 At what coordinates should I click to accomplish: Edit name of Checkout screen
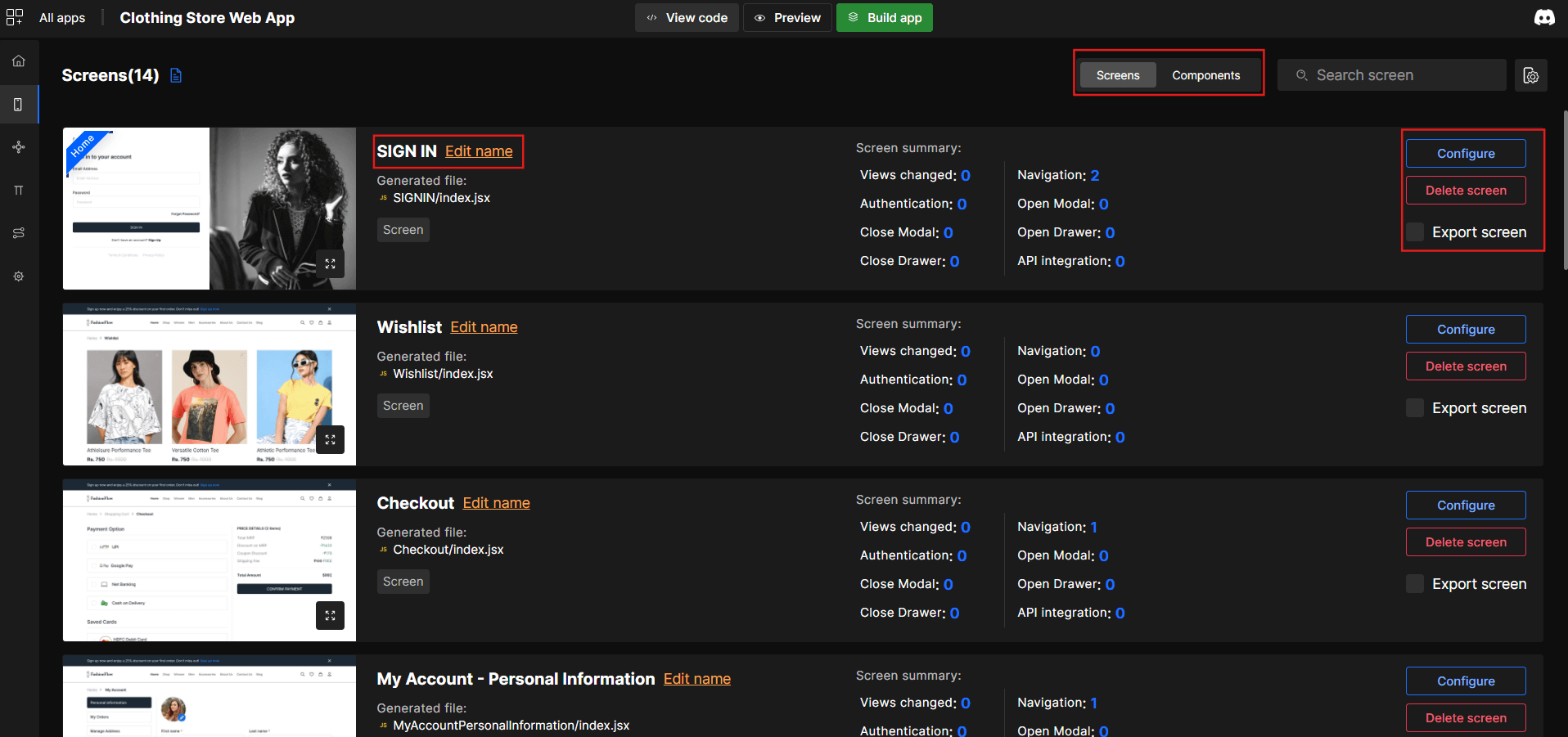496,503
